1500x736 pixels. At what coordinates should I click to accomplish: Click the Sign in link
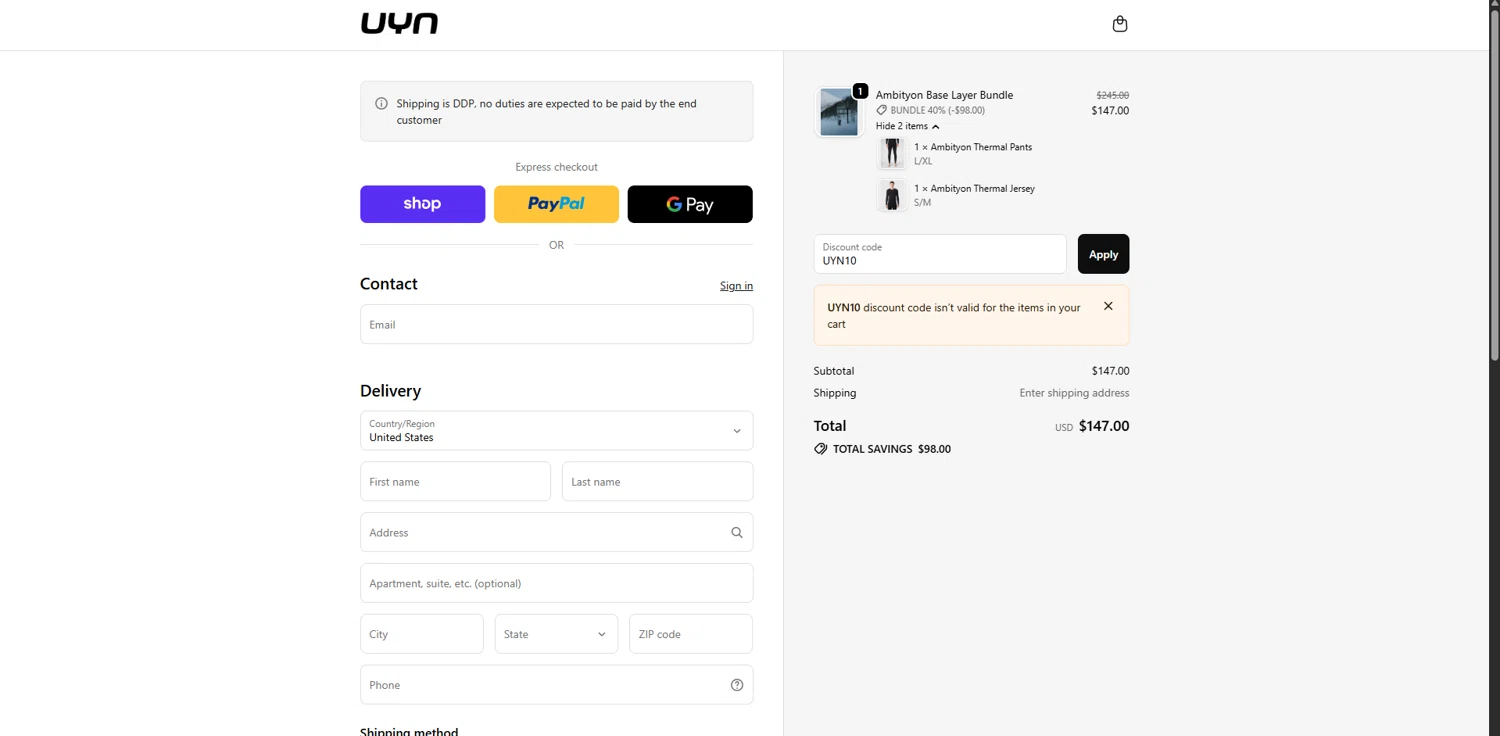click(x=736, y=286)
